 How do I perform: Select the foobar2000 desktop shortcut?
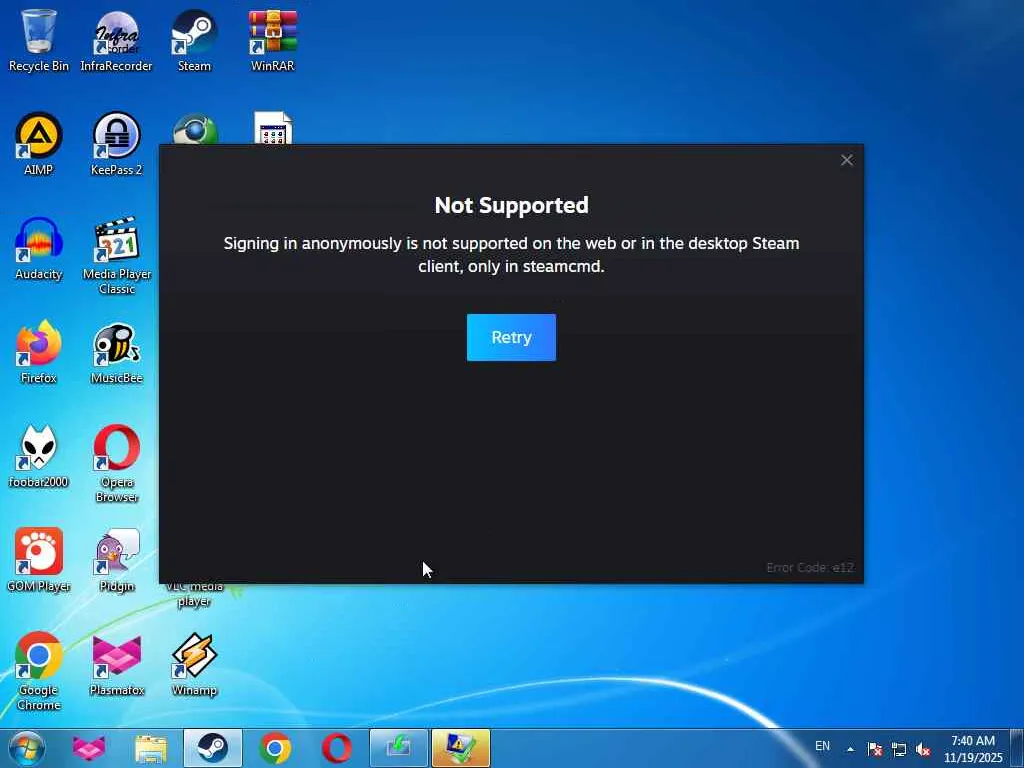(39, 456)
